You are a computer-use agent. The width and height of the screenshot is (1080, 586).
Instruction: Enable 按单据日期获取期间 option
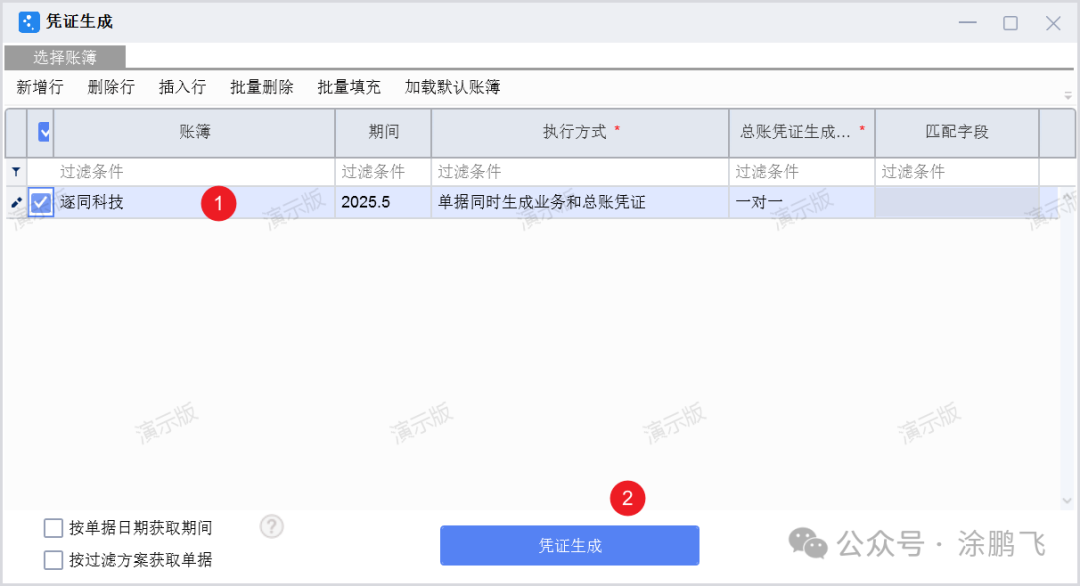(54, 528)
